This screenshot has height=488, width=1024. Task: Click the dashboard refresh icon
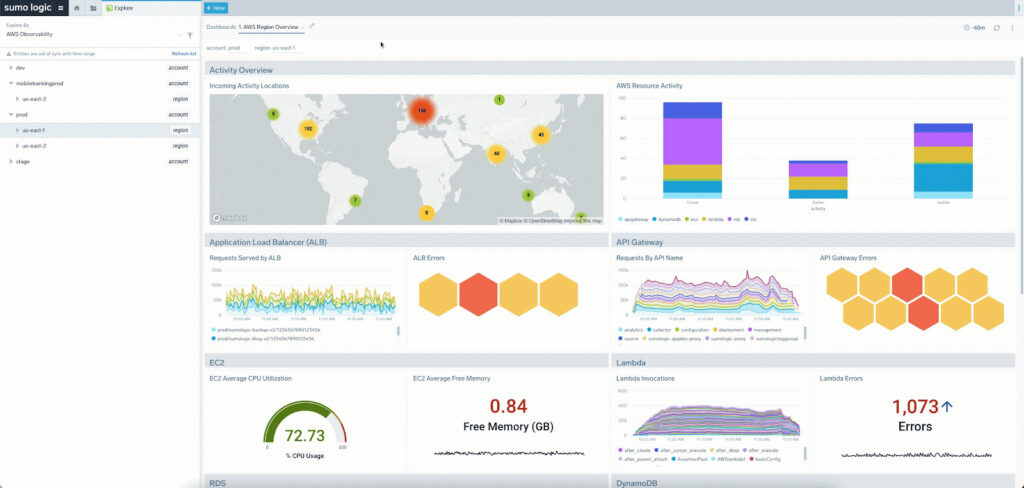click(x=997, y=28)
